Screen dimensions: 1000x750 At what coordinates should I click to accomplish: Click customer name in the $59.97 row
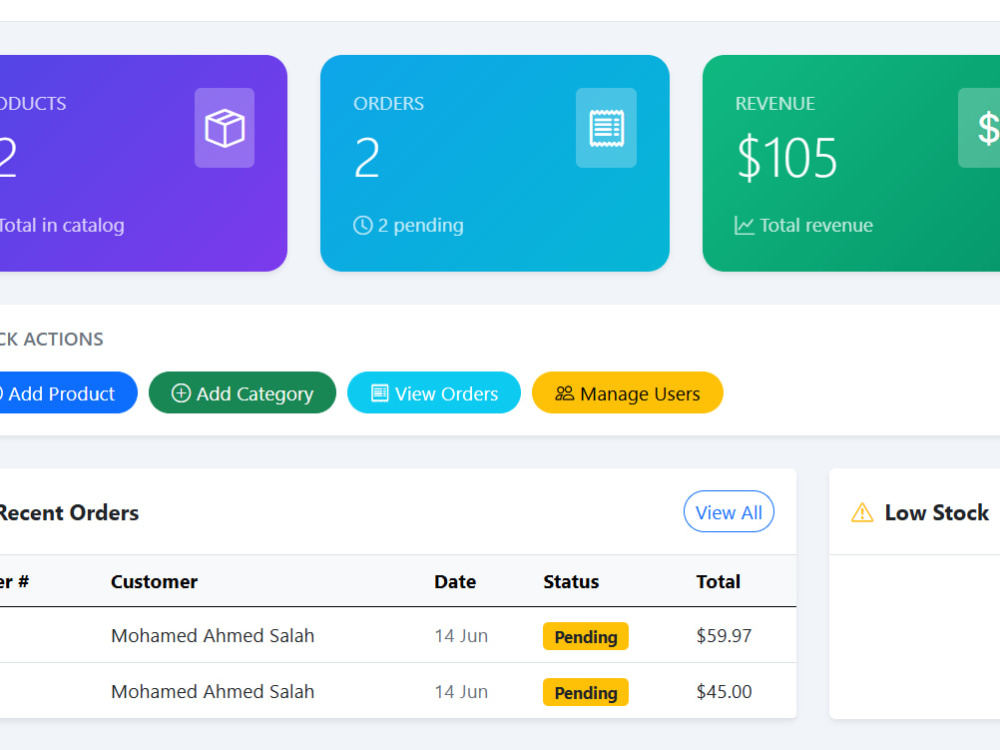pos(212,636)
